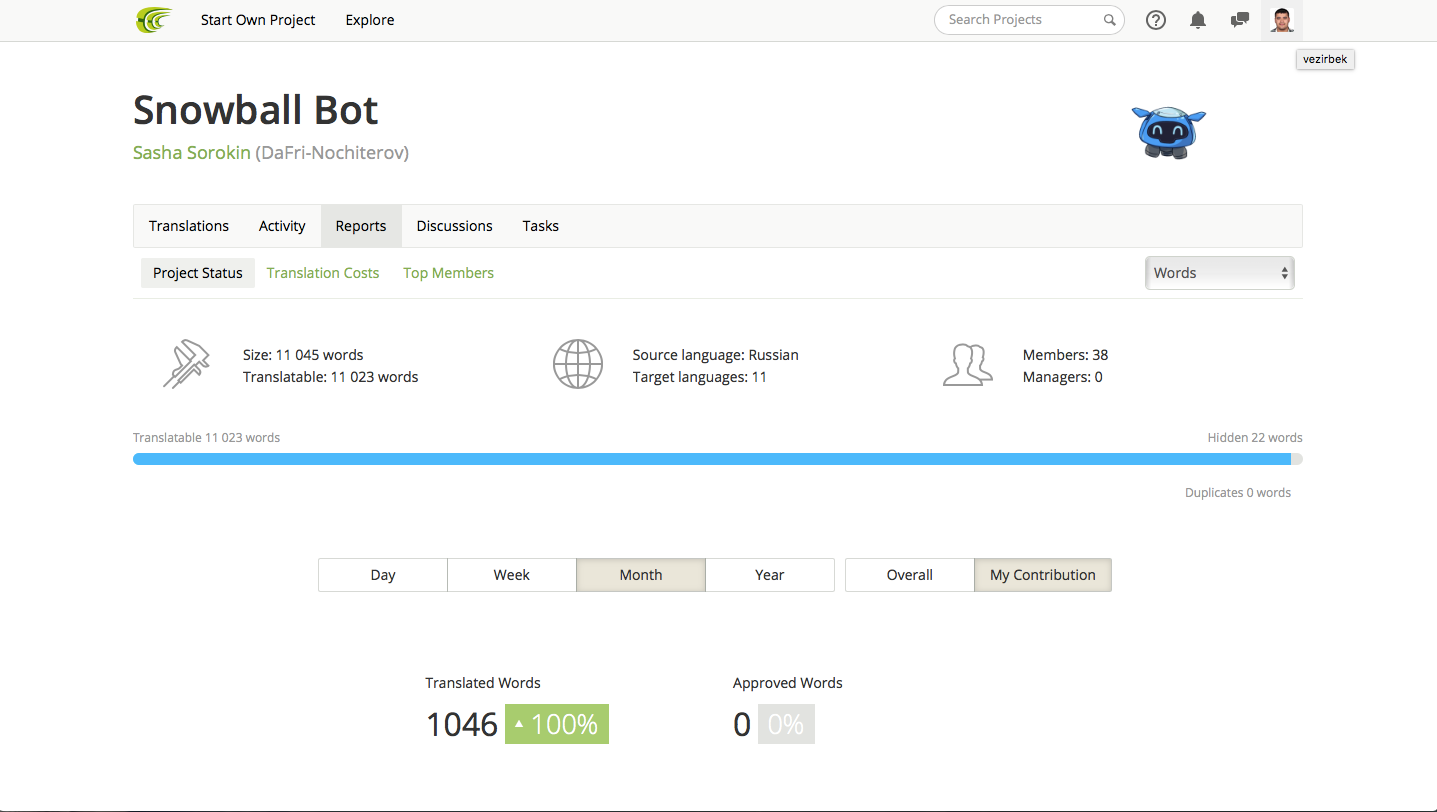1437x812 pixels.
Task: Open the Top Members report
Action: pyautogui.click(x=448, y=273)
